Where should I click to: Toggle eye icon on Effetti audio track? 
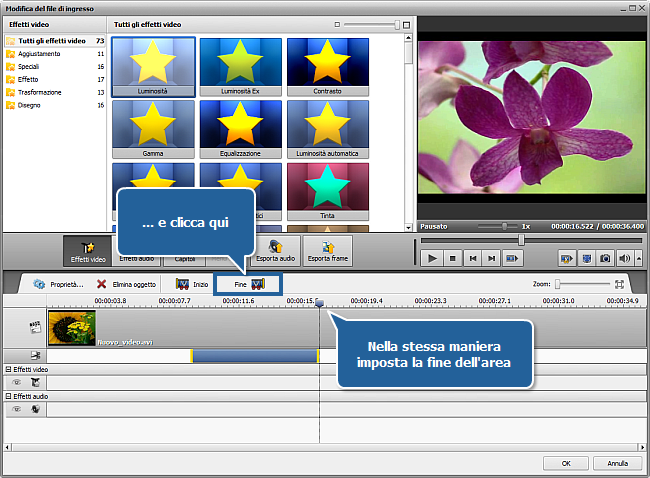point(16,408)
